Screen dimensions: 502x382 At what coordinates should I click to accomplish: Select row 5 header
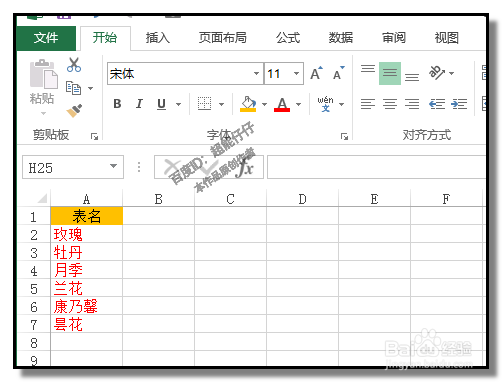[34, 289]
